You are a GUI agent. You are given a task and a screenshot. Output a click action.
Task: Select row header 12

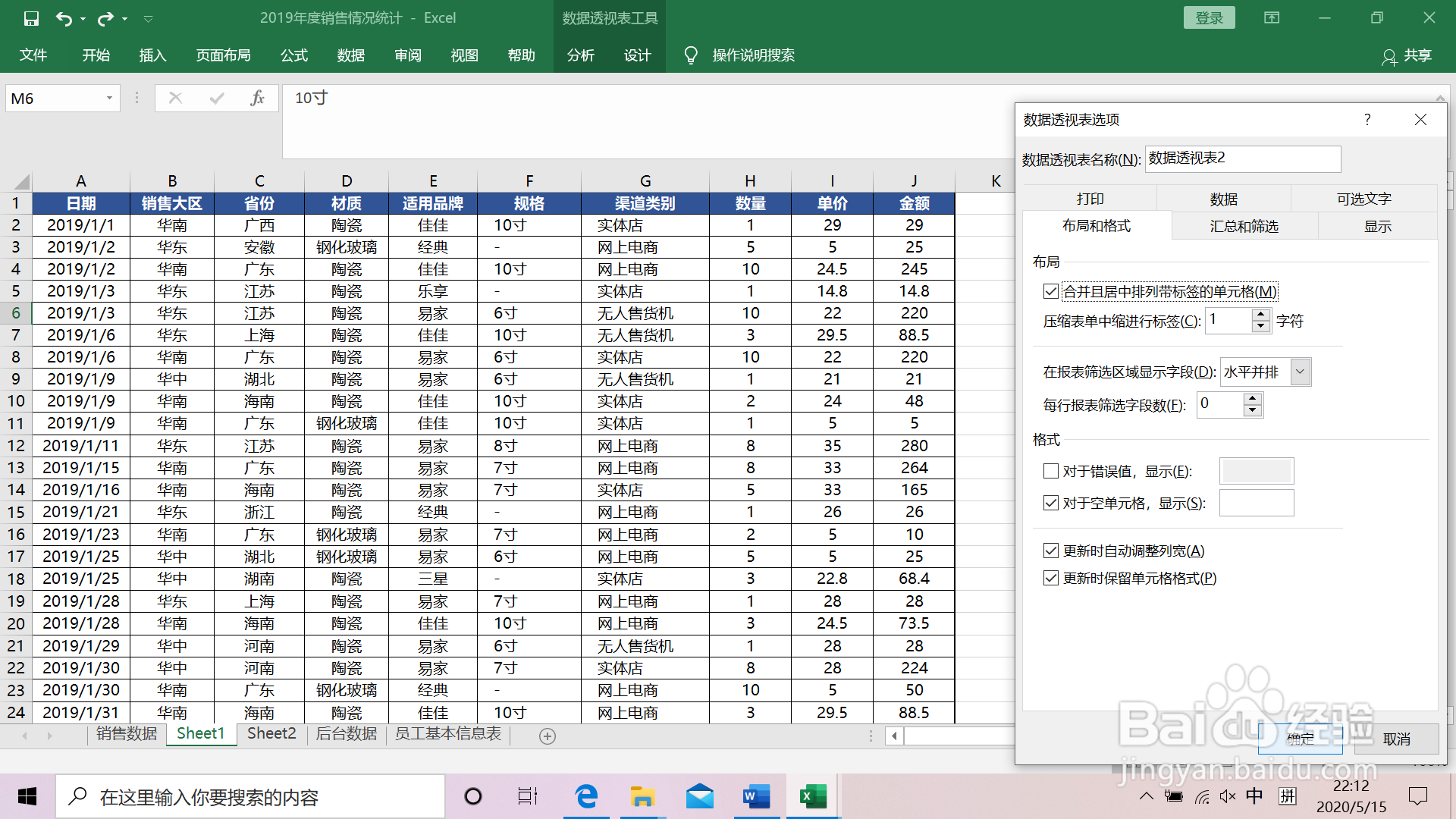tap(16, 446)
